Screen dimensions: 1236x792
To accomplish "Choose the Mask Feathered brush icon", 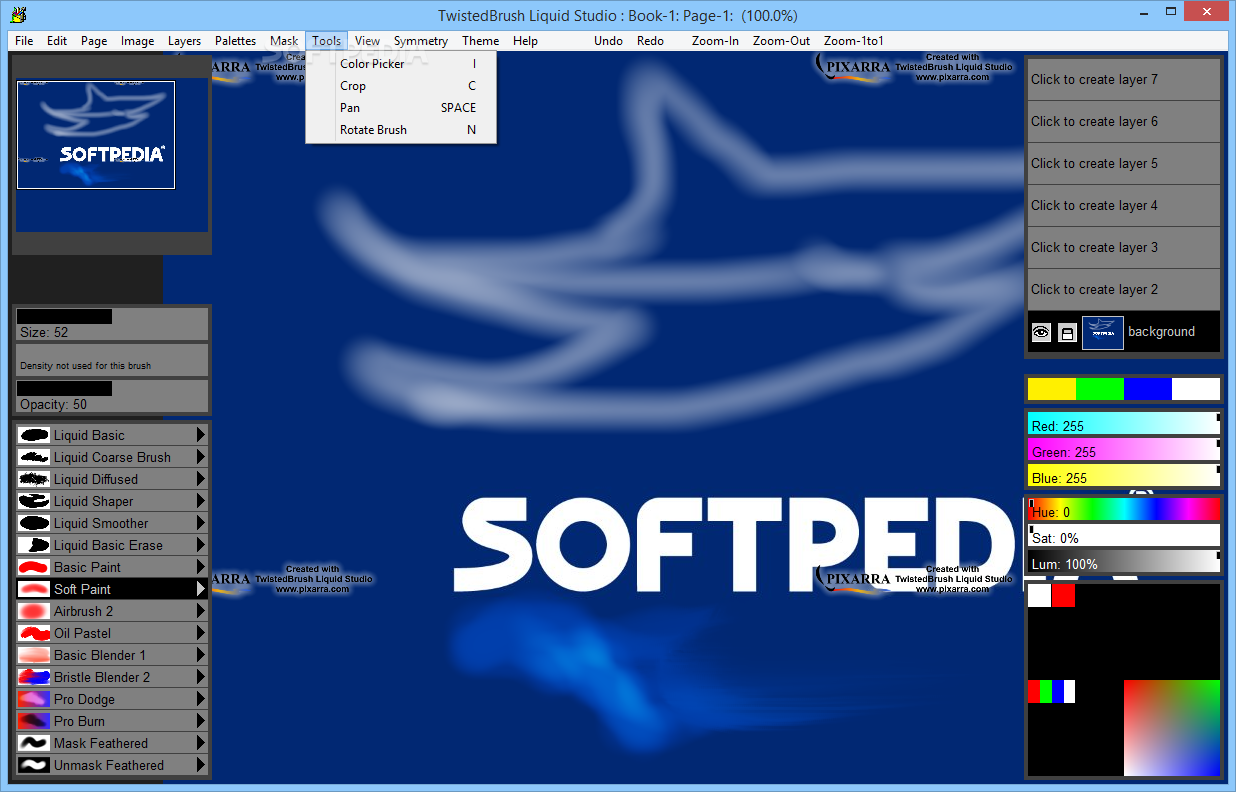I will (34, 743).
